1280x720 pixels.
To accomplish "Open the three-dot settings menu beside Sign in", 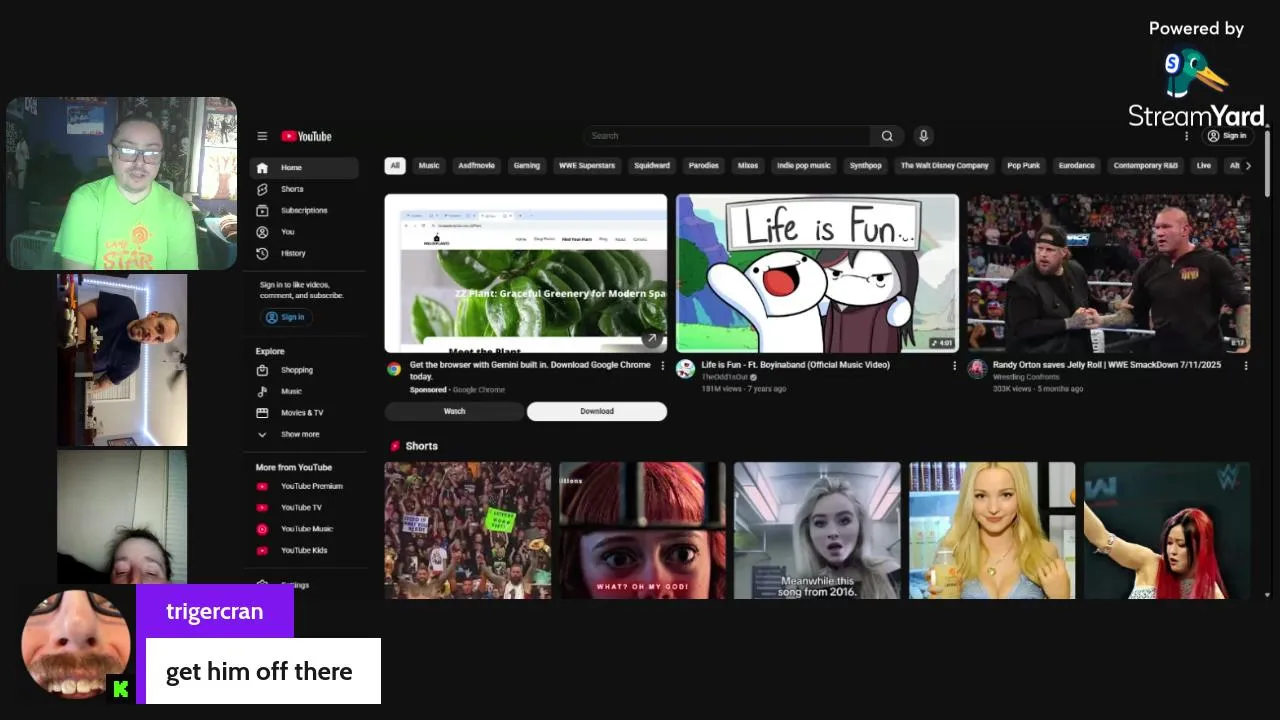I will [1186, 136].
